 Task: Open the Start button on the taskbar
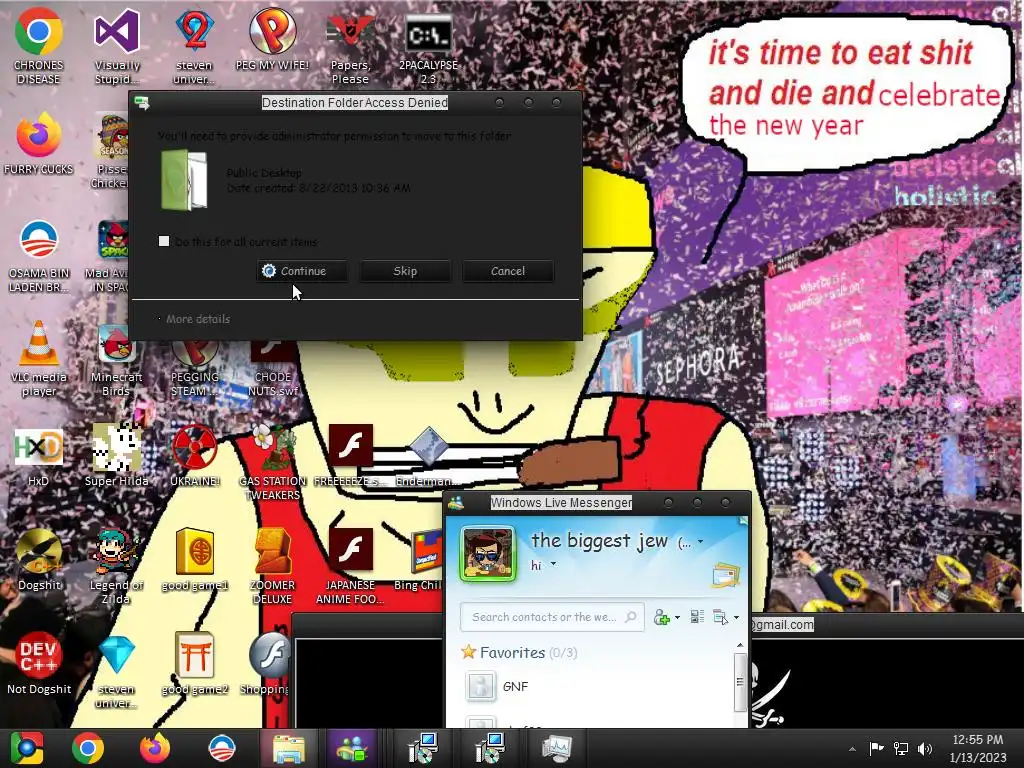click(26, 748)
